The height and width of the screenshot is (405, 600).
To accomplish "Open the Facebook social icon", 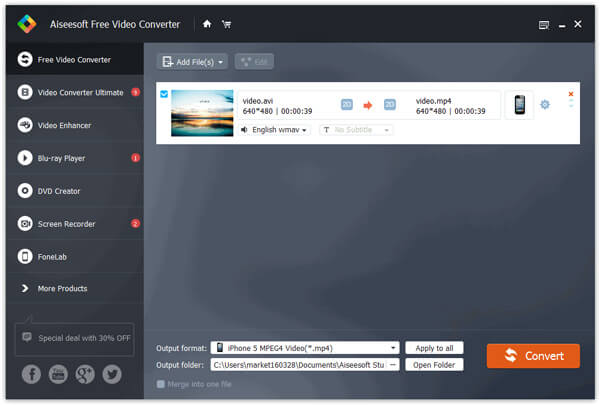I will pyautogui.click(x=30, y=374).
